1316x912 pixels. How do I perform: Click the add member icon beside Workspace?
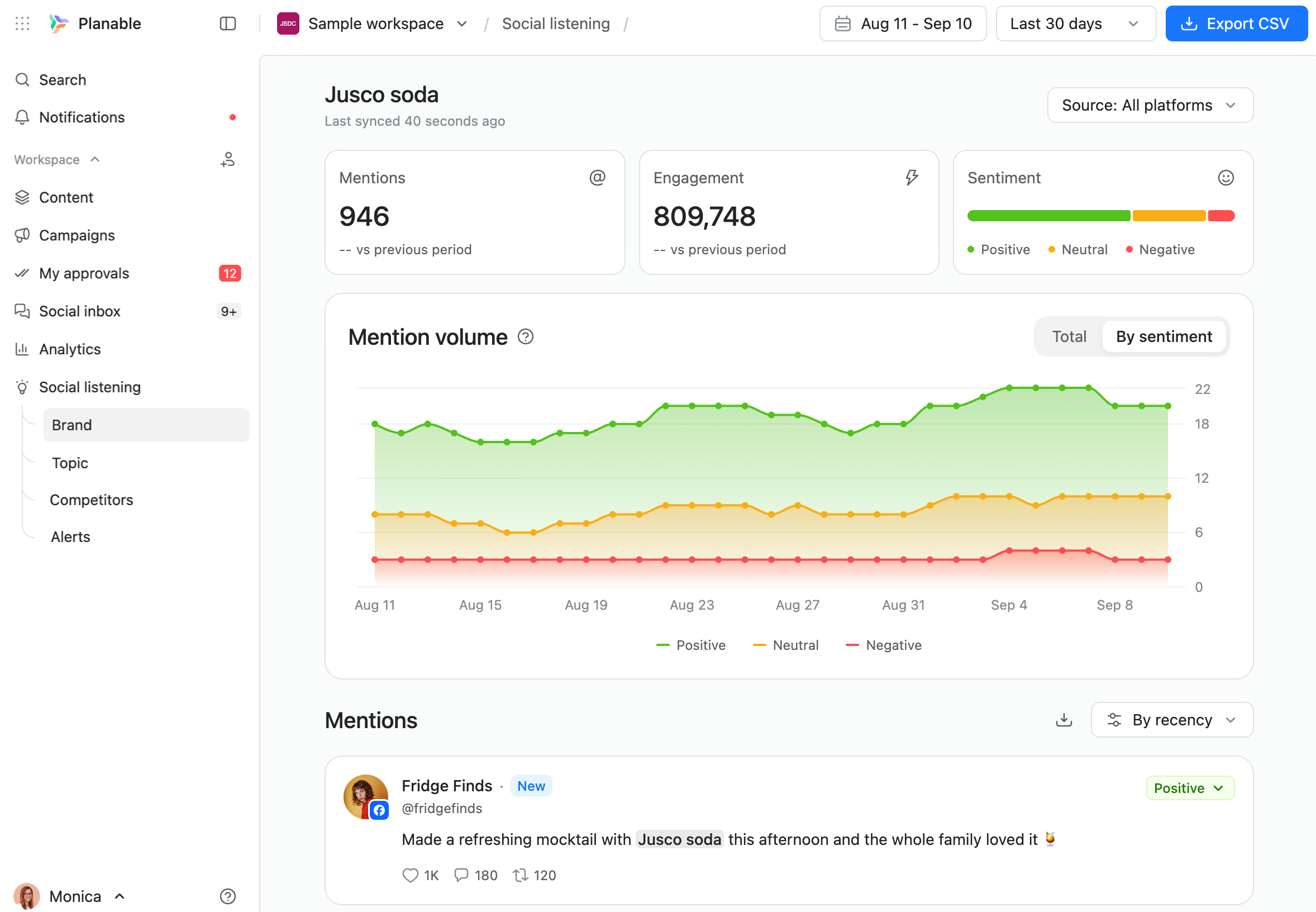pos(228,159)
